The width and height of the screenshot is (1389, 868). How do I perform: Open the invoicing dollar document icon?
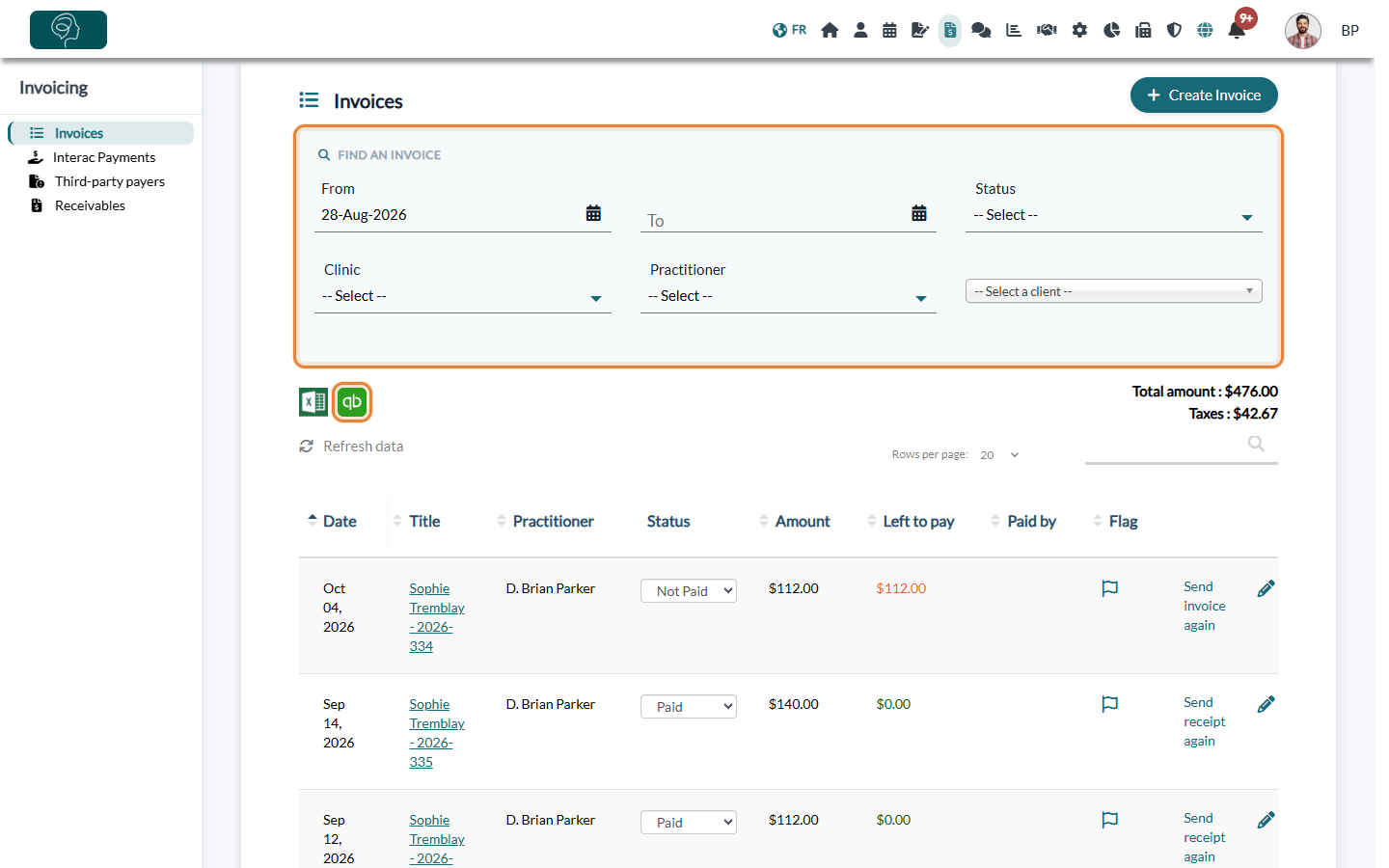[x=950, y=30]
